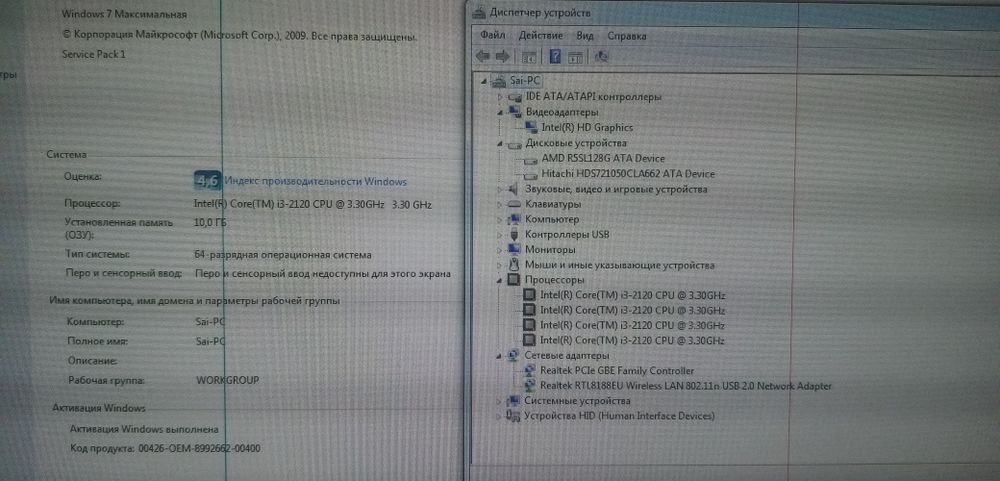Select AMD R5SL128G ATA Device entry

point(603,159)
